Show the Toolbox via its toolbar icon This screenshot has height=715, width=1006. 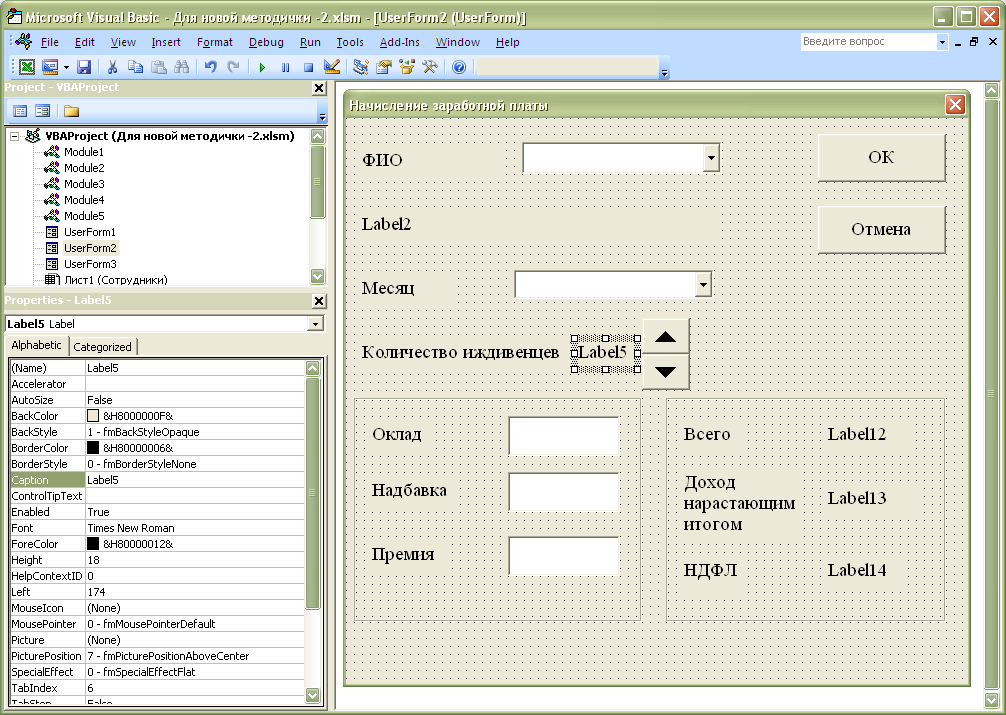pos(428,67)
